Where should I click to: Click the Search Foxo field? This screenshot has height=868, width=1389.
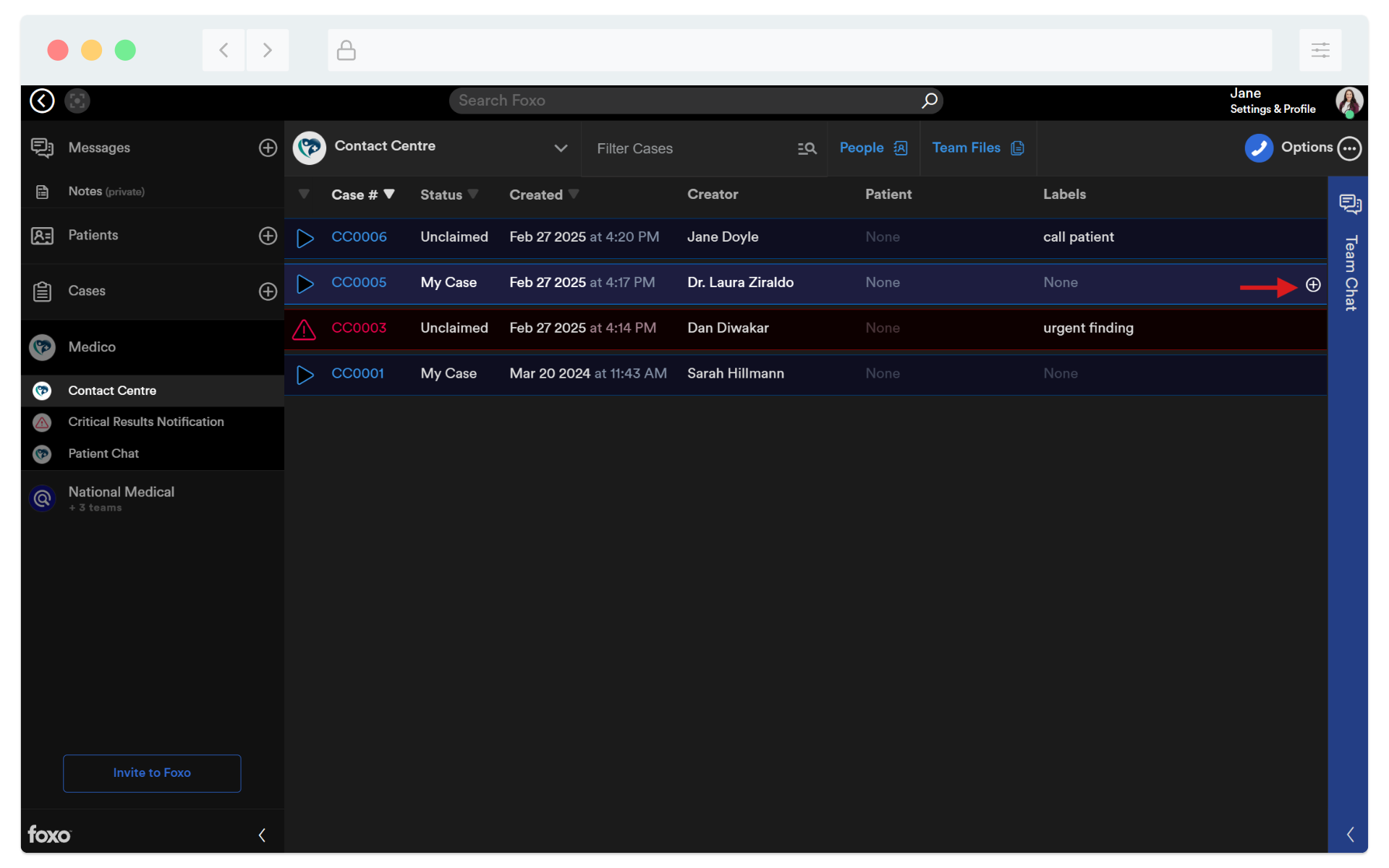click(x=696, y=101)
